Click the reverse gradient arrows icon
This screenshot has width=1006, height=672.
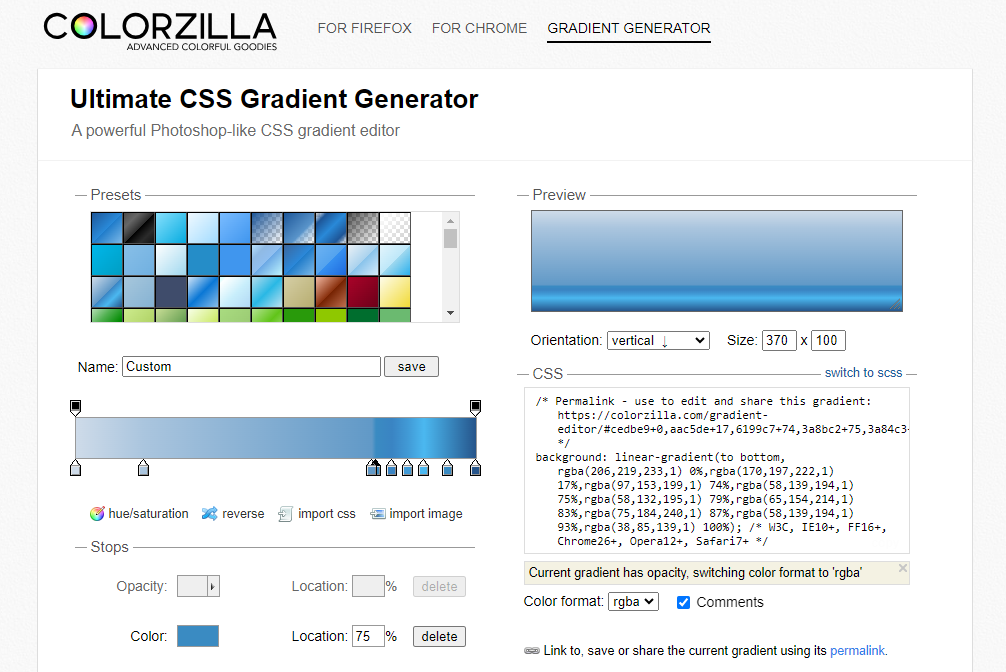[x=209, y=514]
